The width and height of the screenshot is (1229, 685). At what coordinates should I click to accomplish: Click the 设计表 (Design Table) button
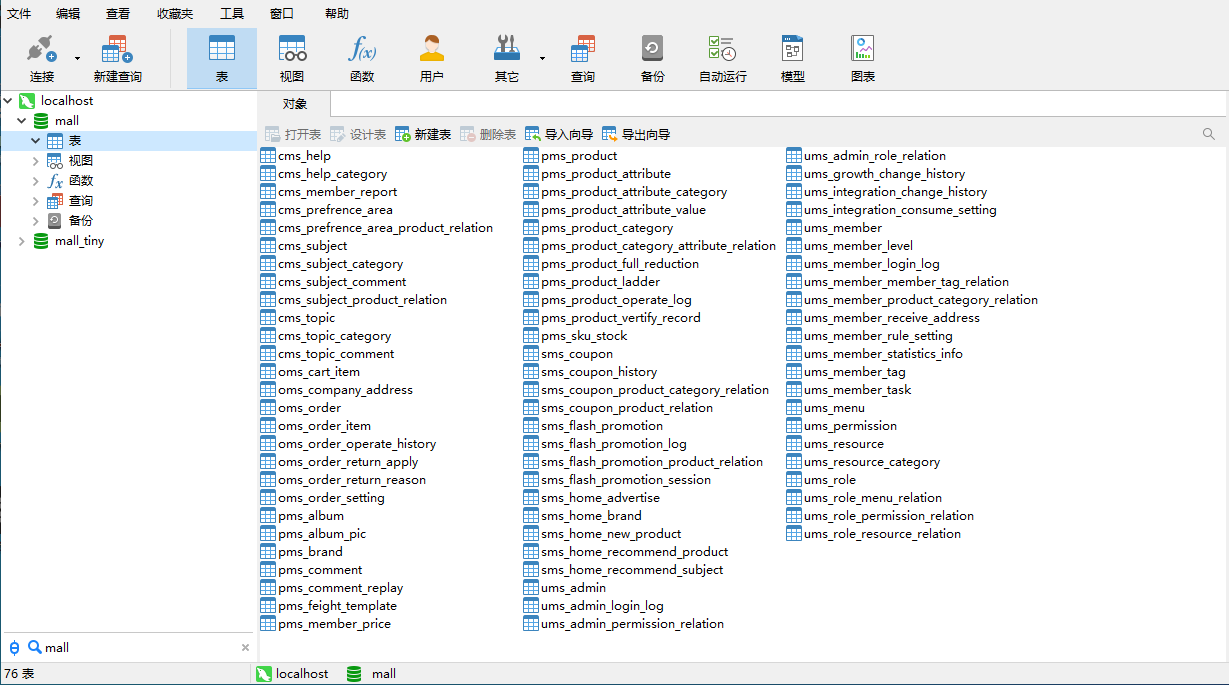tap(357, 134)
